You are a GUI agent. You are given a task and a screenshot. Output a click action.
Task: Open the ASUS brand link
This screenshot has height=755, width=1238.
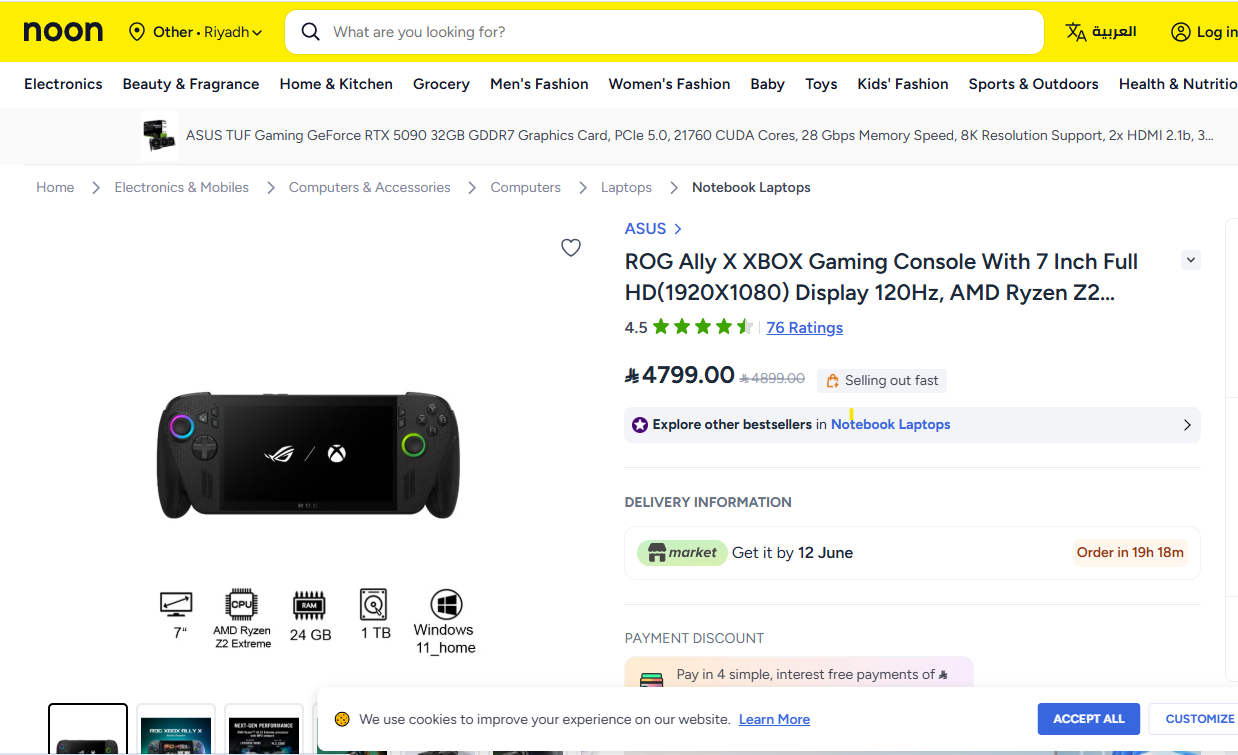click(653, 229)
